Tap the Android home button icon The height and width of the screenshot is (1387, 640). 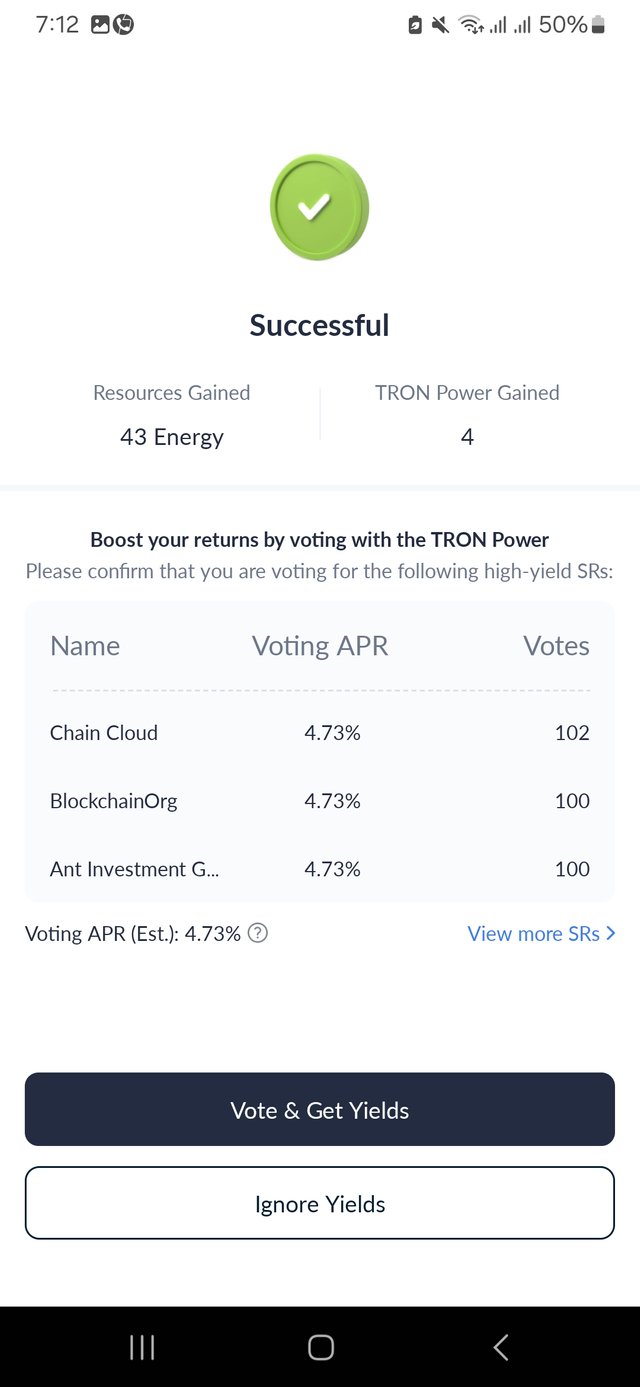(x=320, y=1347)
